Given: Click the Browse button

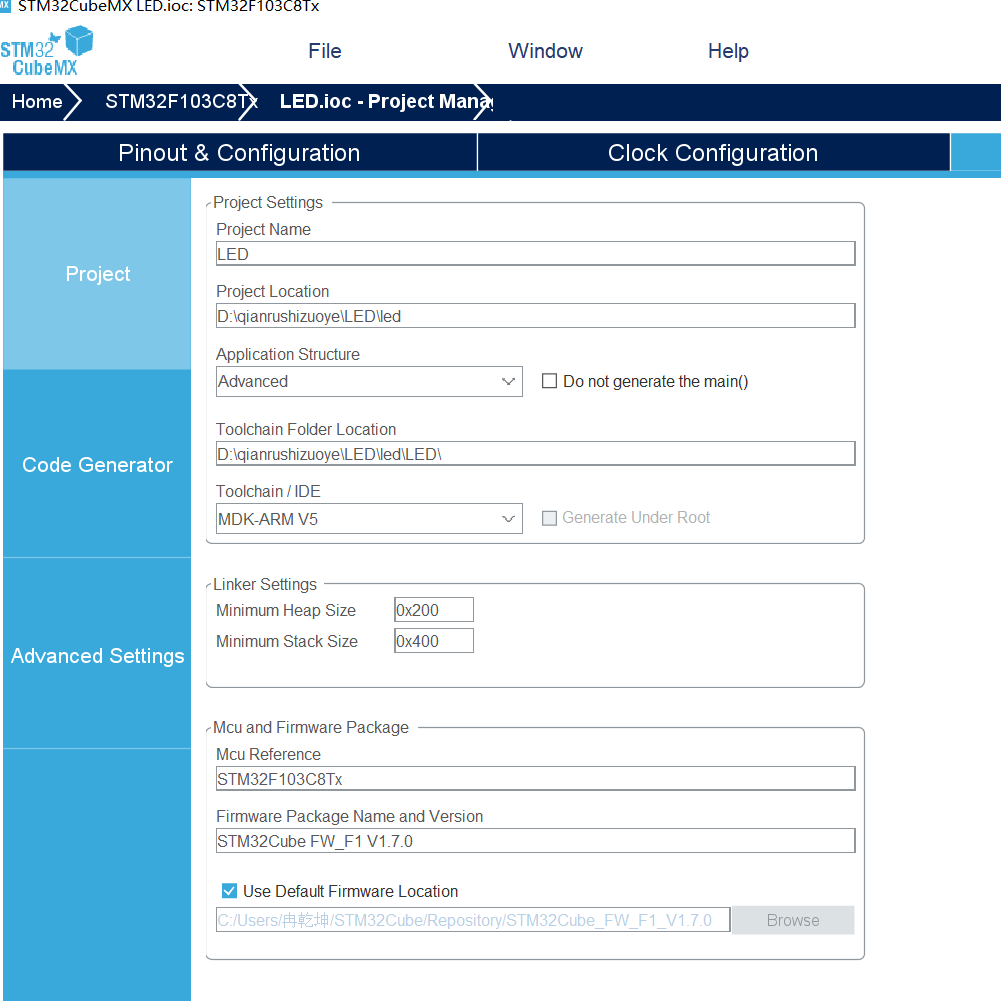Looking at the screenshot, I should click(x=793, y=920).
